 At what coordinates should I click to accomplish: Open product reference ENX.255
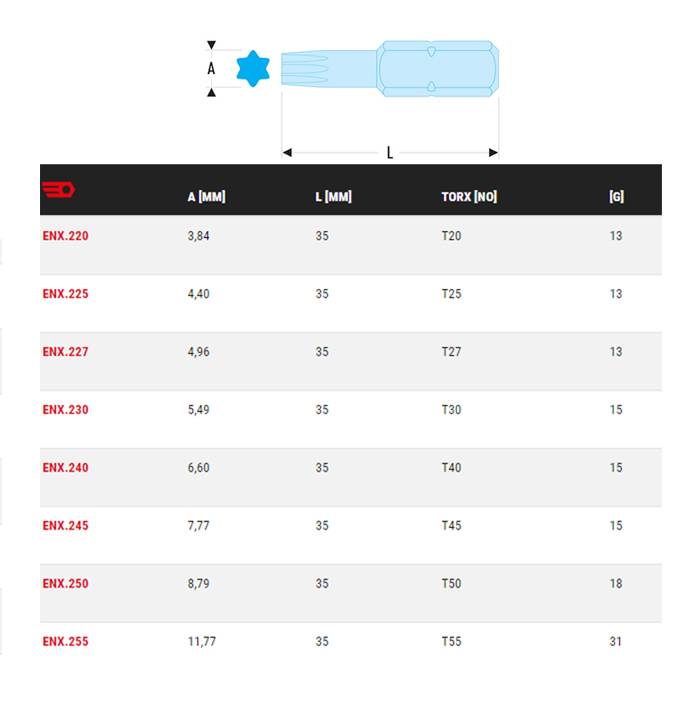tap(66, 641)
